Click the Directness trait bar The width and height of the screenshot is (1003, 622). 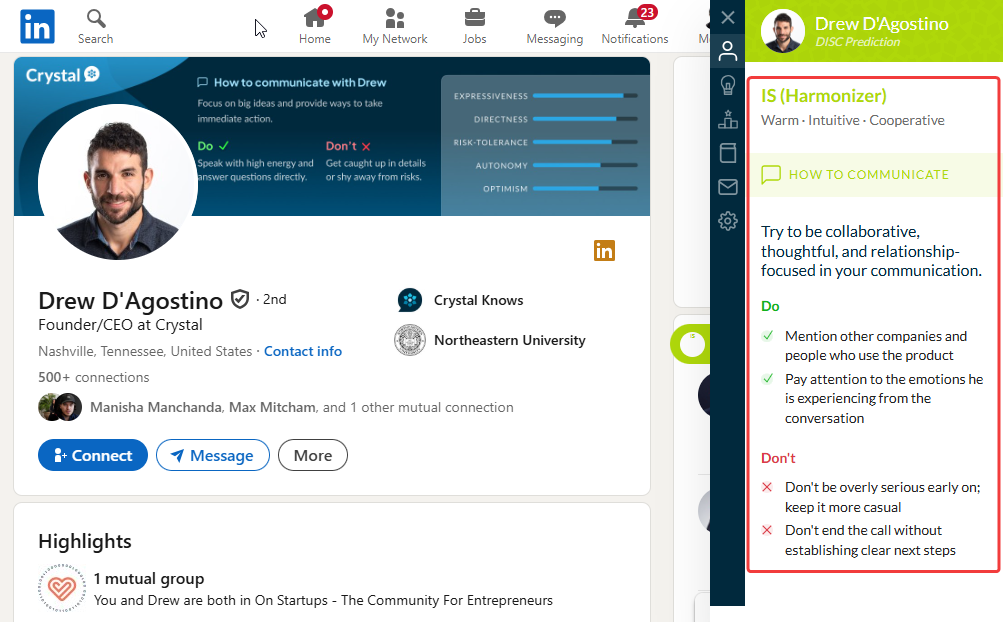pyautogui.click(x=585, y=119)
